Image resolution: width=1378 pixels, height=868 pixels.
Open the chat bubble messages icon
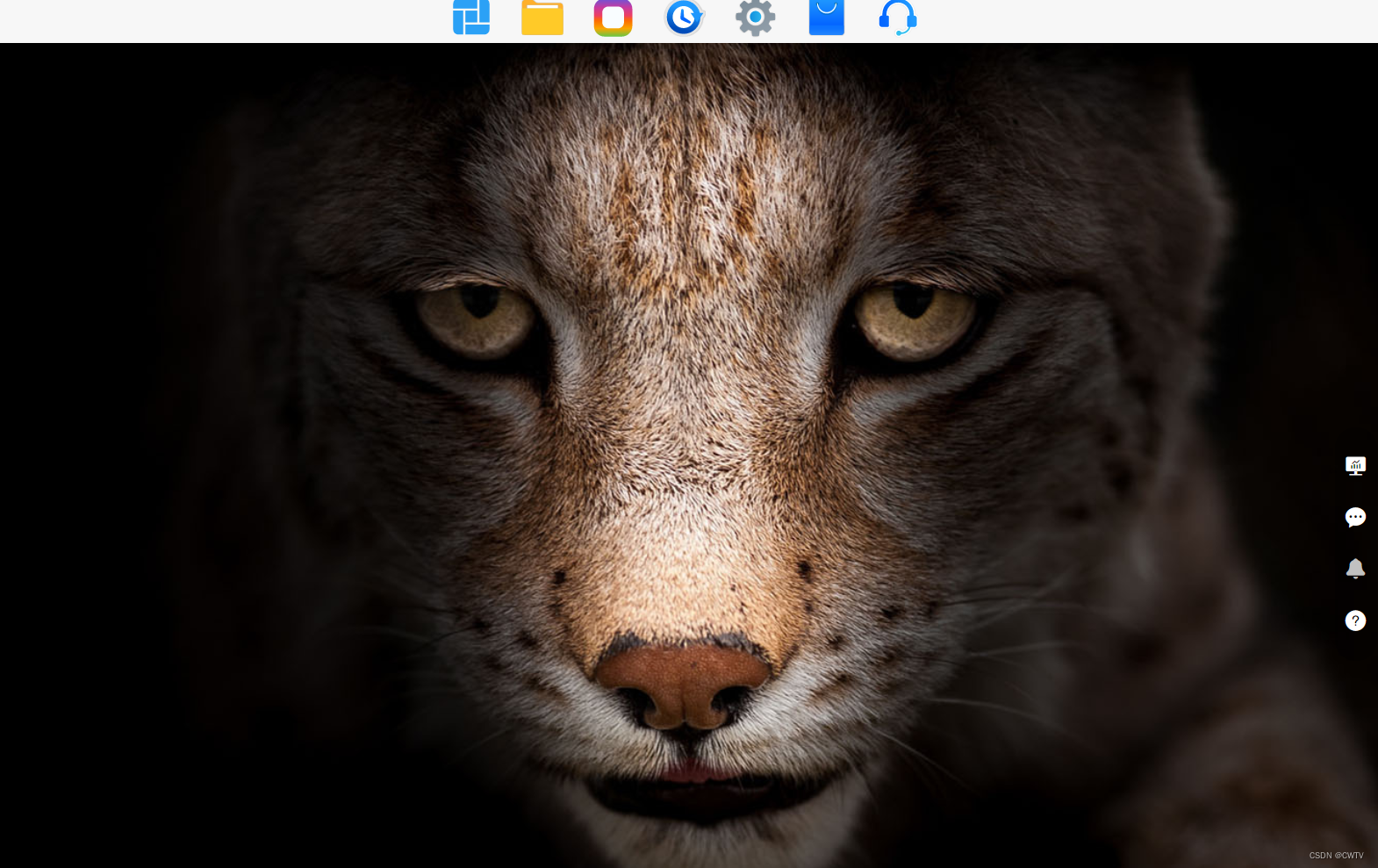coord(1355,517)
